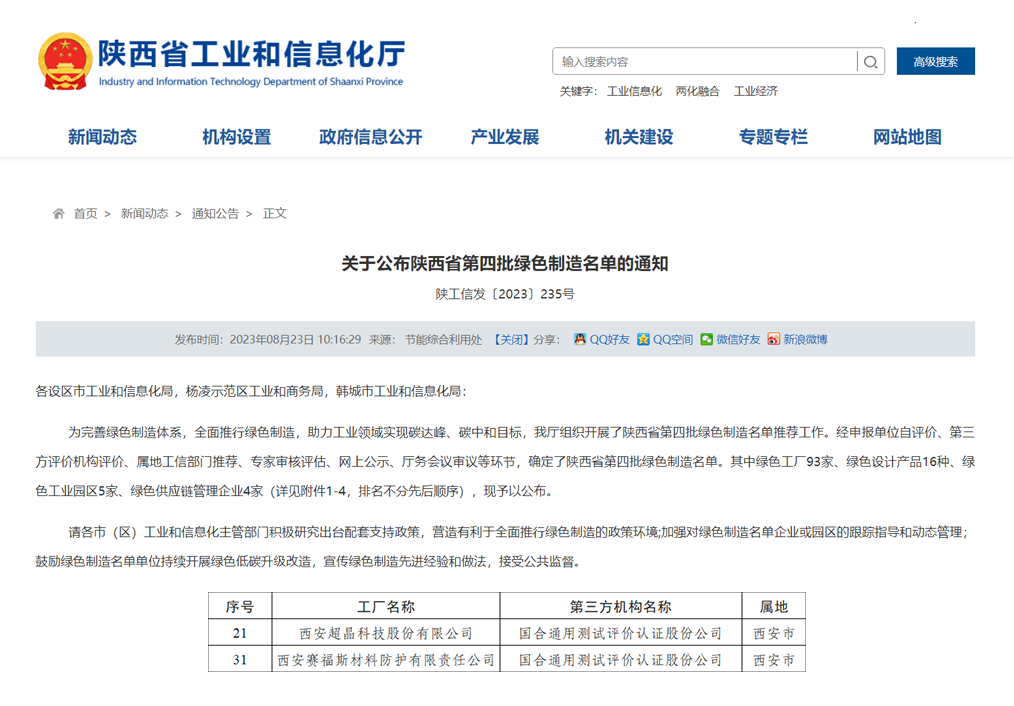Open the 机构设置 navigation menu
Viewport: 1014px width, 706px height.
236,138
